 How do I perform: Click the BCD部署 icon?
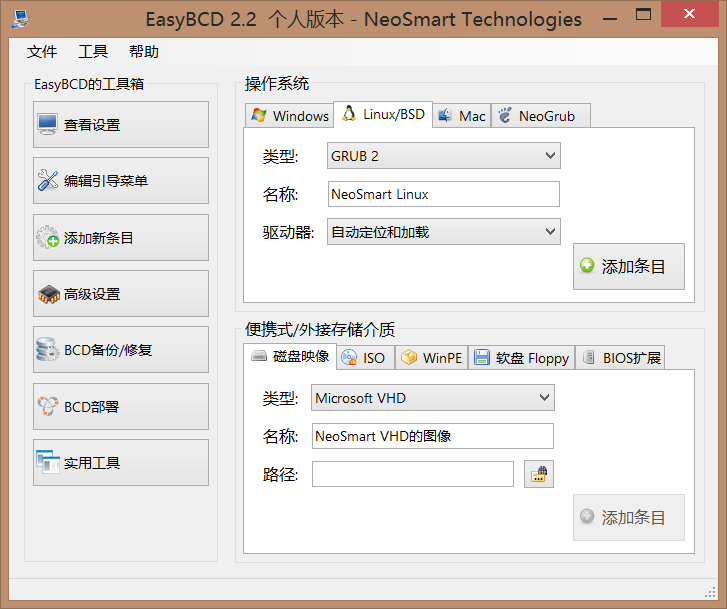coord(48,406)
